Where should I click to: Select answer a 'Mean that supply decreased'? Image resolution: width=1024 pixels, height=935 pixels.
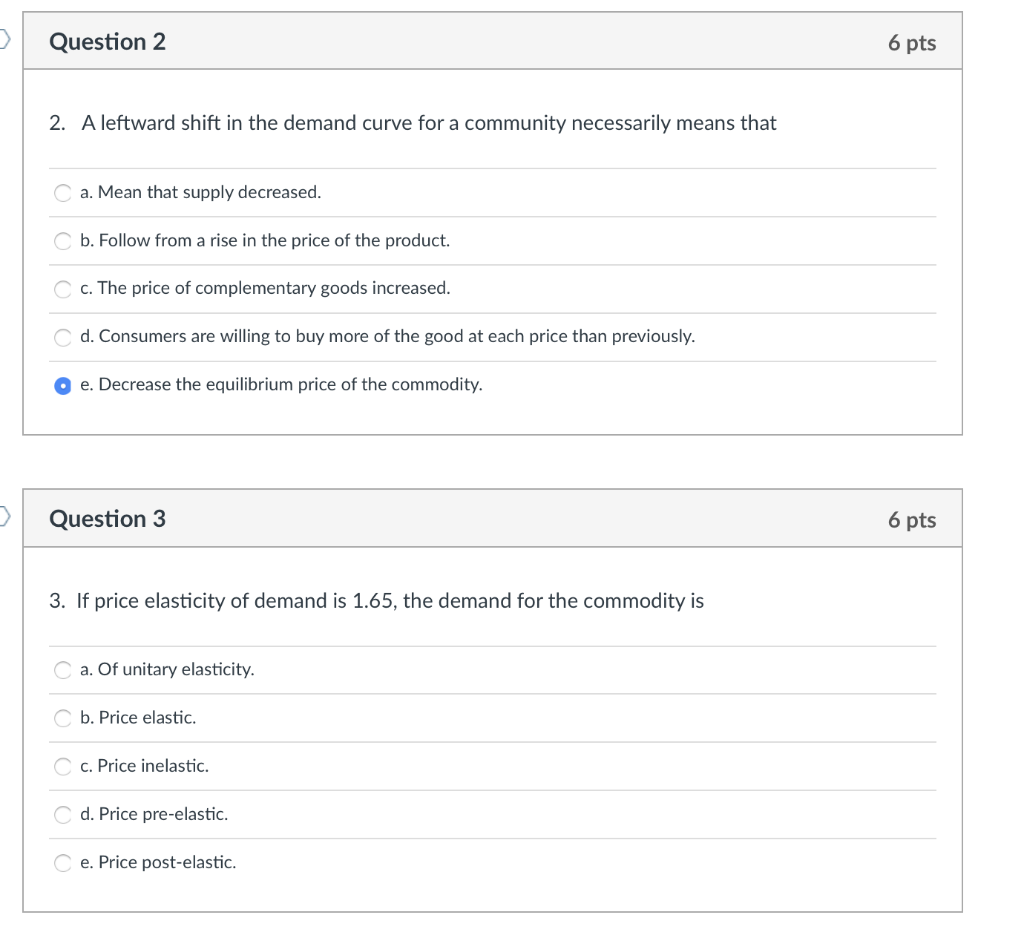click(x=62, y=192)
